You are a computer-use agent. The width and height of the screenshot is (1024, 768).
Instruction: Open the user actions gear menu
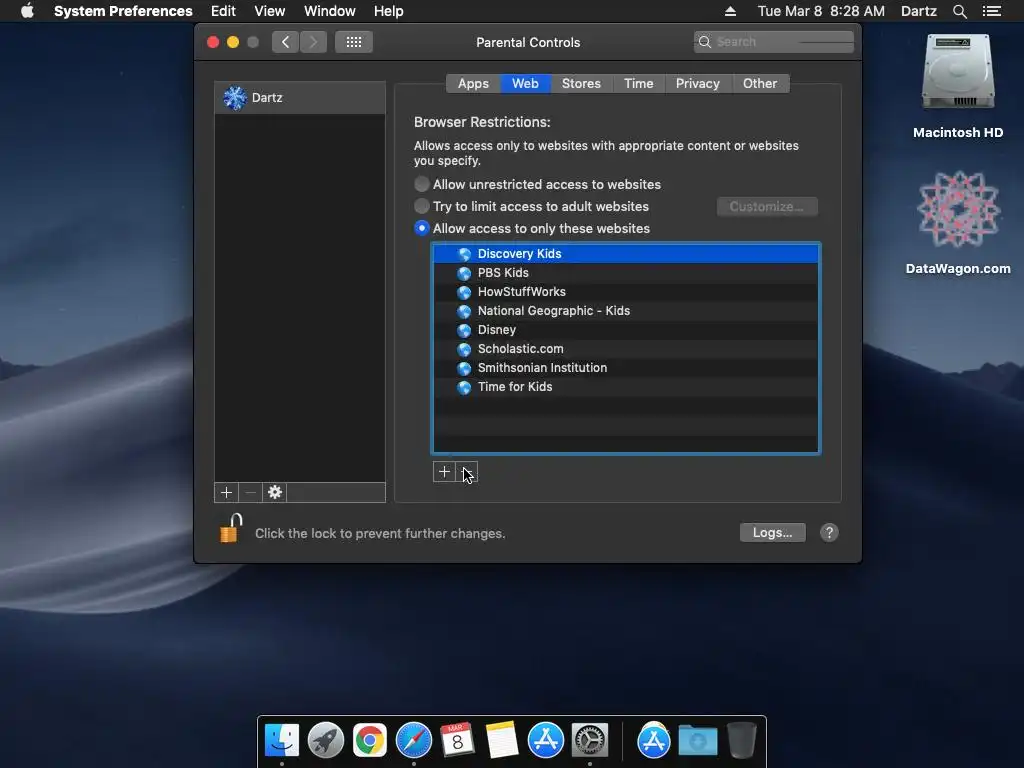[275, 492]
